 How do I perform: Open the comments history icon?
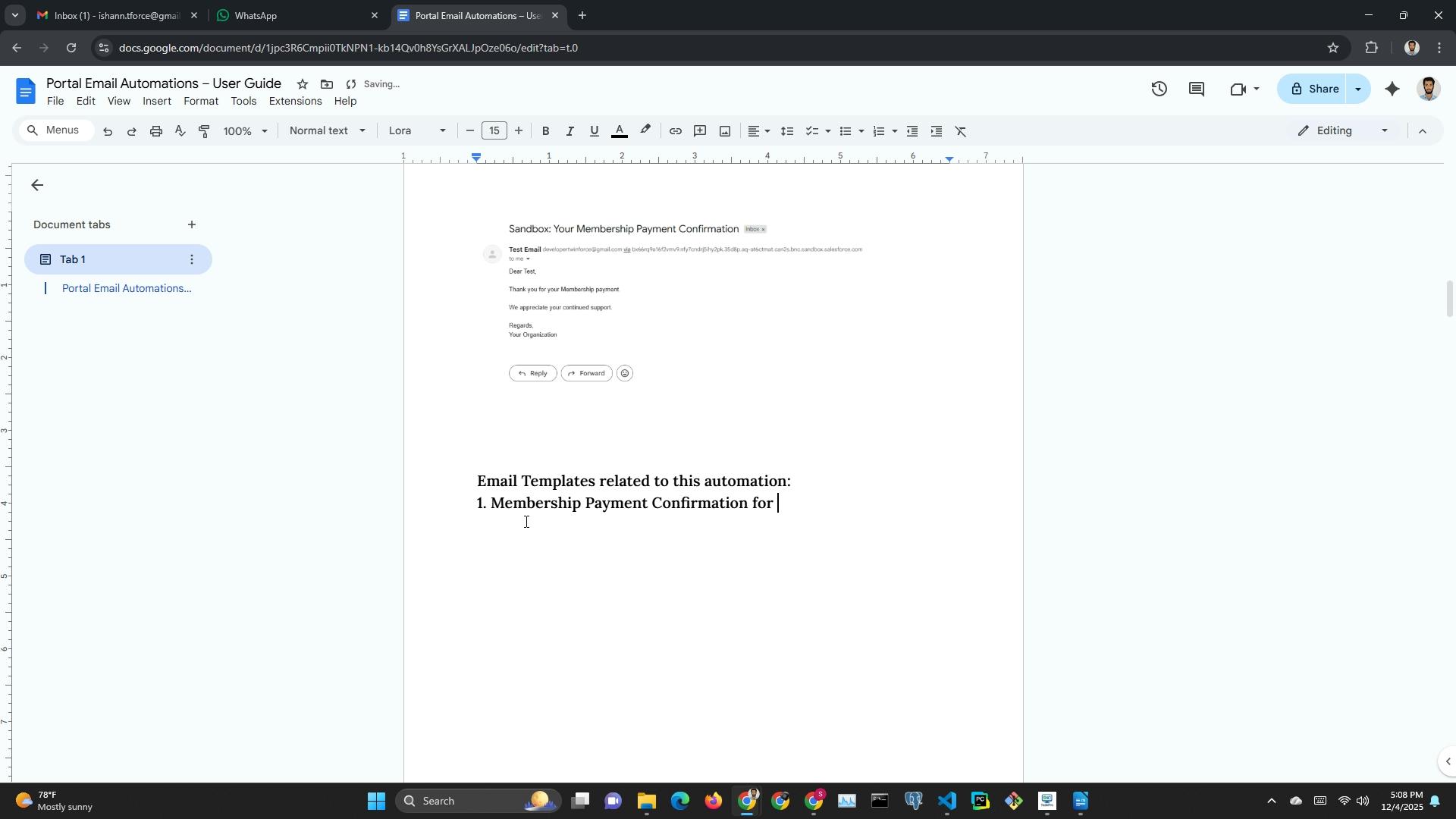tap(1197, 89)
